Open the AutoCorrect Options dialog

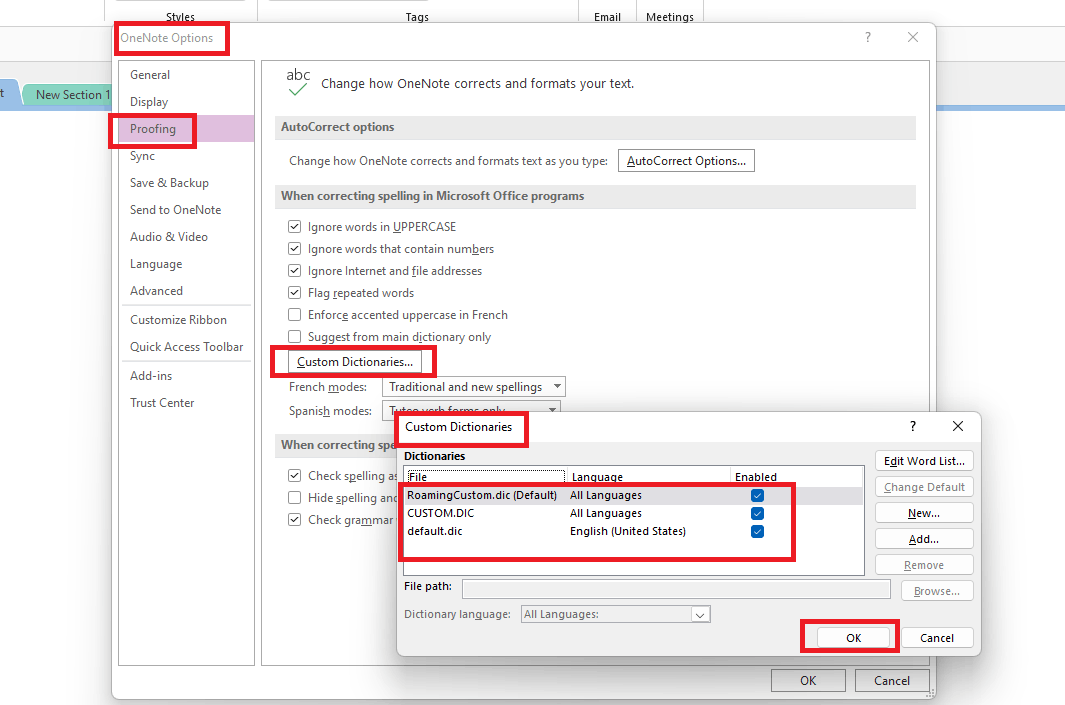tap(686, 160)
